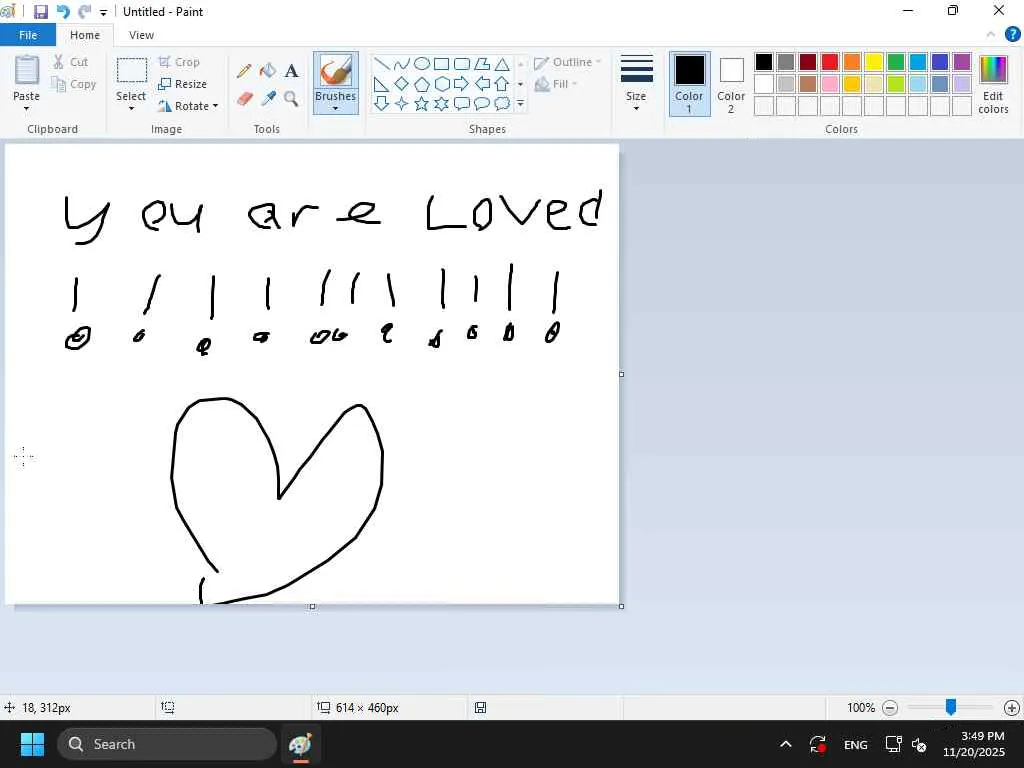Open Customize Quick Access Toolbar dropdown
Viewport: 1024px width, 768px height.
click(103, 12)
